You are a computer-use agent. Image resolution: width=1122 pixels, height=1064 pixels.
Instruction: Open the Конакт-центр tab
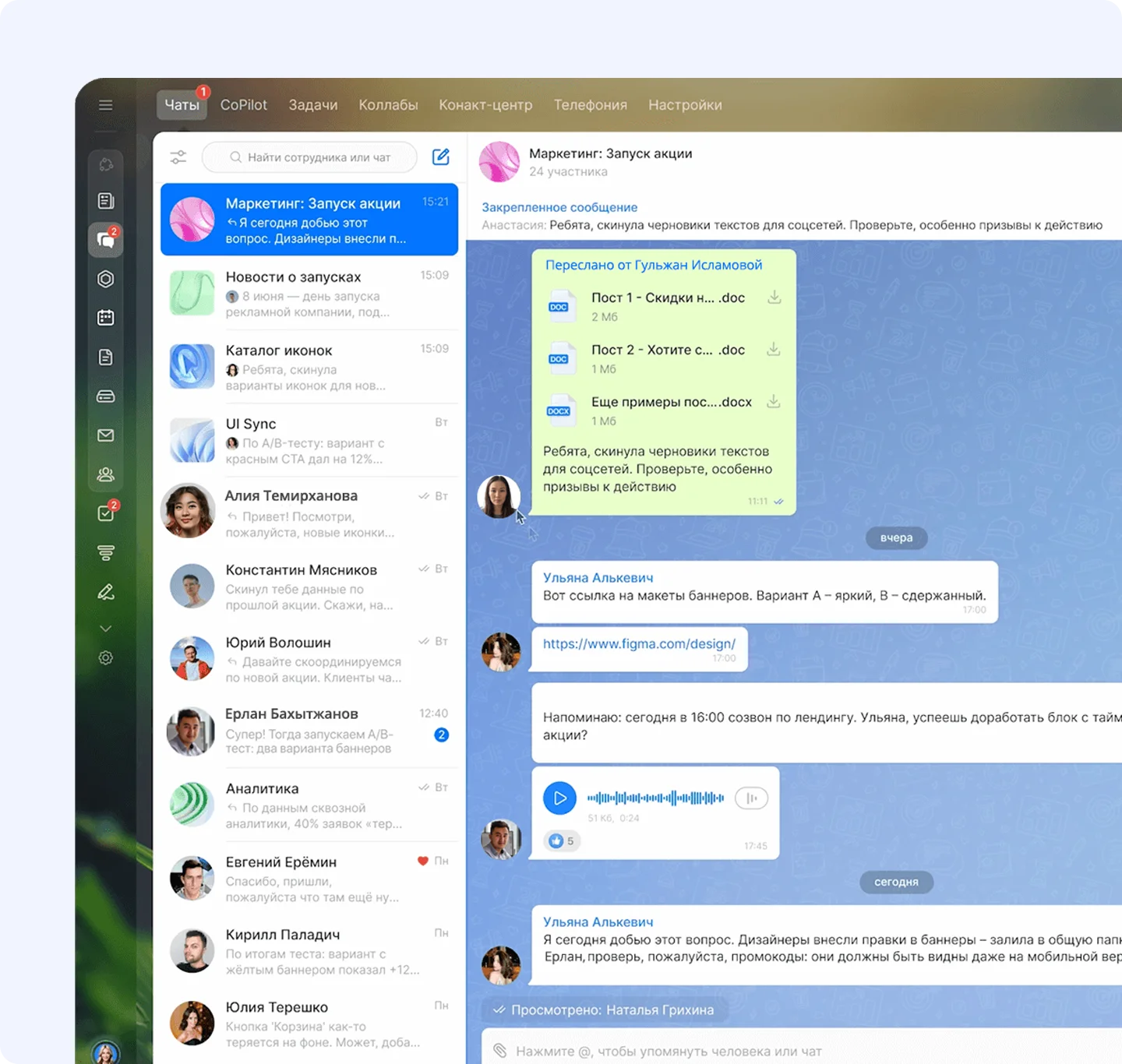[485, 105]
